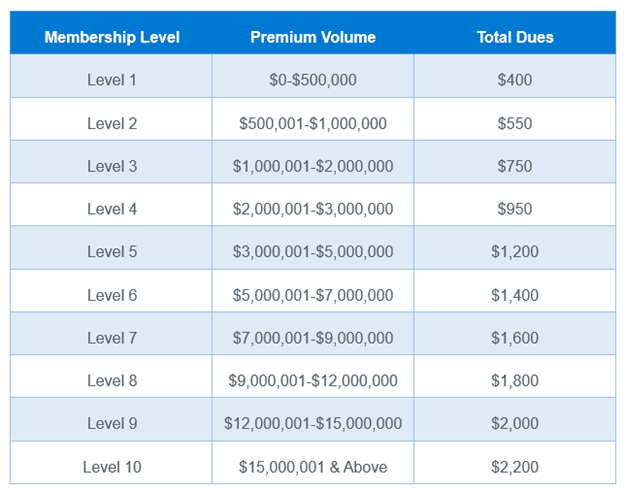
Task: Select the $9,000,001-$12,000,000 cell
Action: [313, 380]
